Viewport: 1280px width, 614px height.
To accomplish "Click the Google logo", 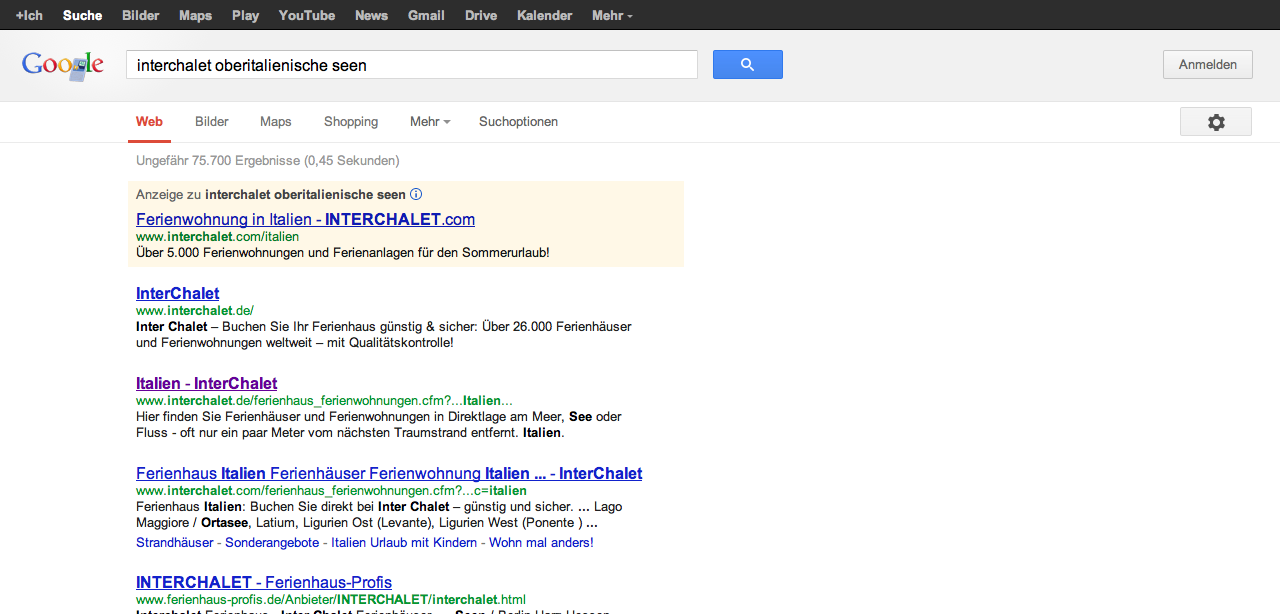I will click(x=63, y=66).
